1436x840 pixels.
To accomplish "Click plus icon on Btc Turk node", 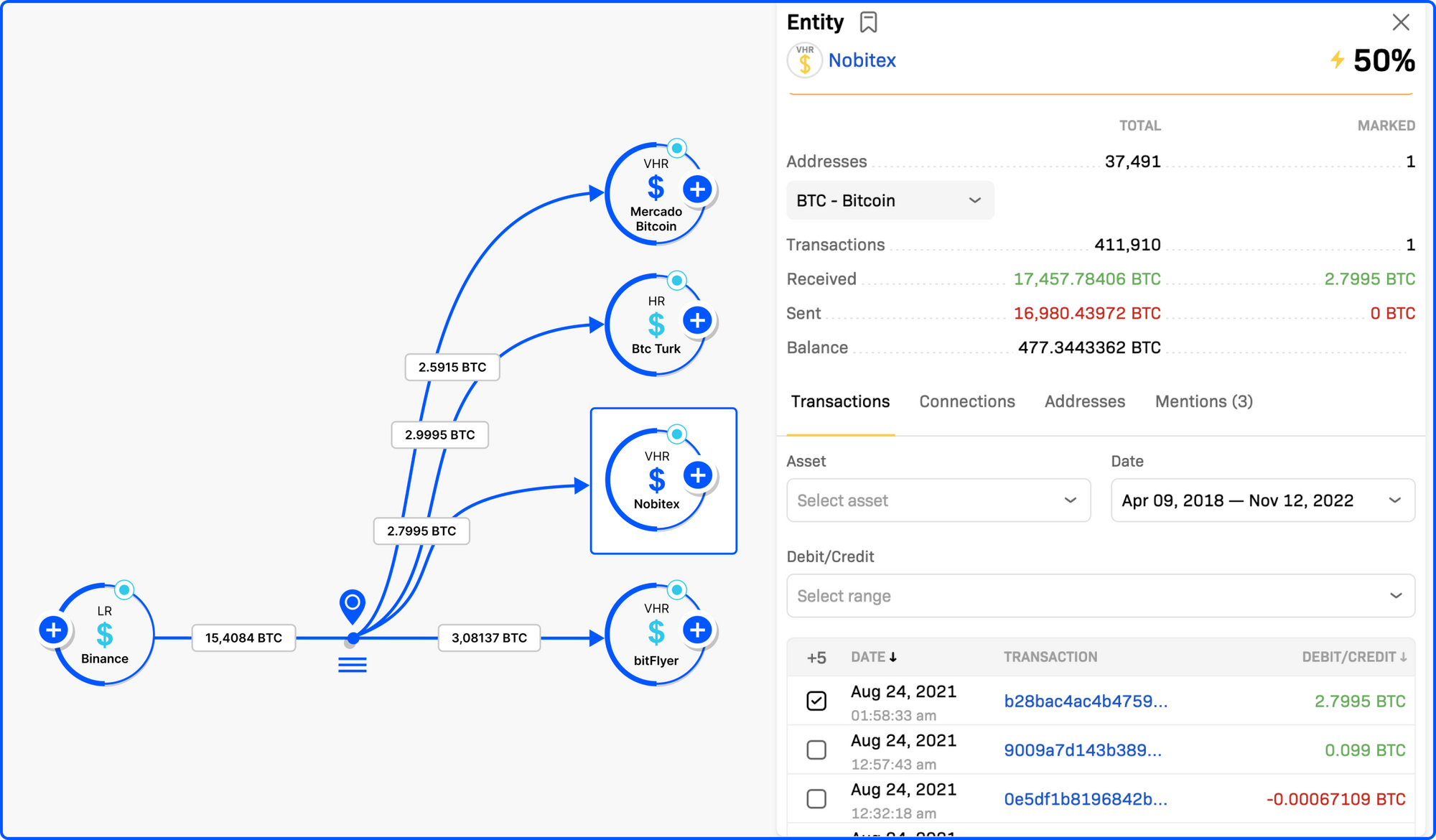I will coord(697,320).
